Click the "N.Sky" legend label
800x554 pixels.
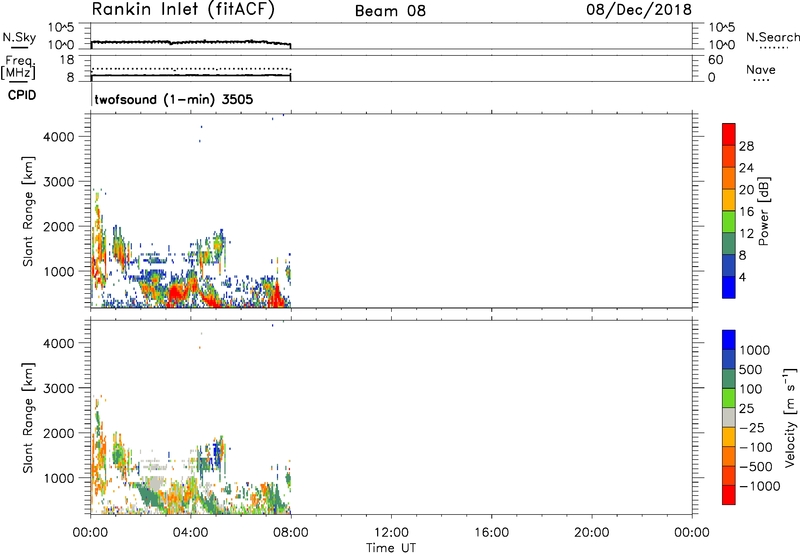[19, 37]
